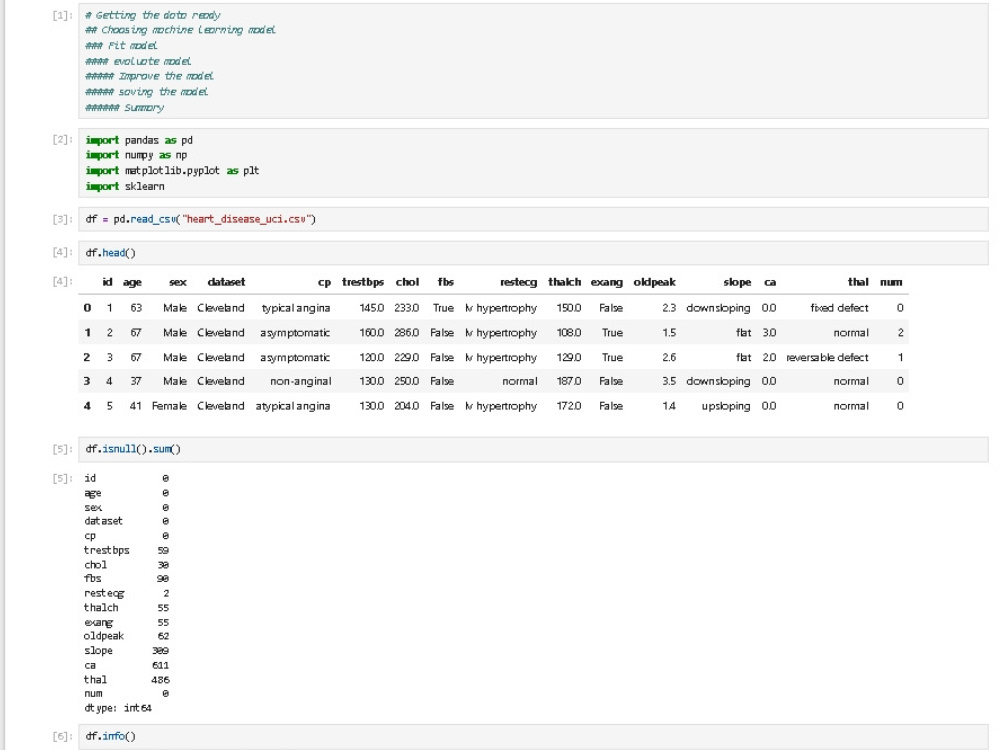Click the "trestbps" column header in the table
The image size is (1000, 750).
coord(363,282)
